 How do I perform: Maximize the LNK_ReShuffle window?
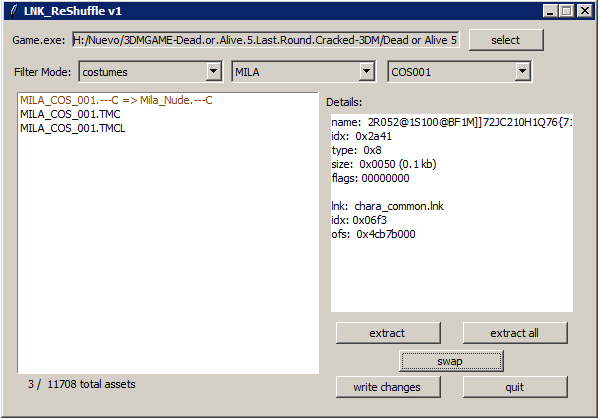(x=566, y=11)
